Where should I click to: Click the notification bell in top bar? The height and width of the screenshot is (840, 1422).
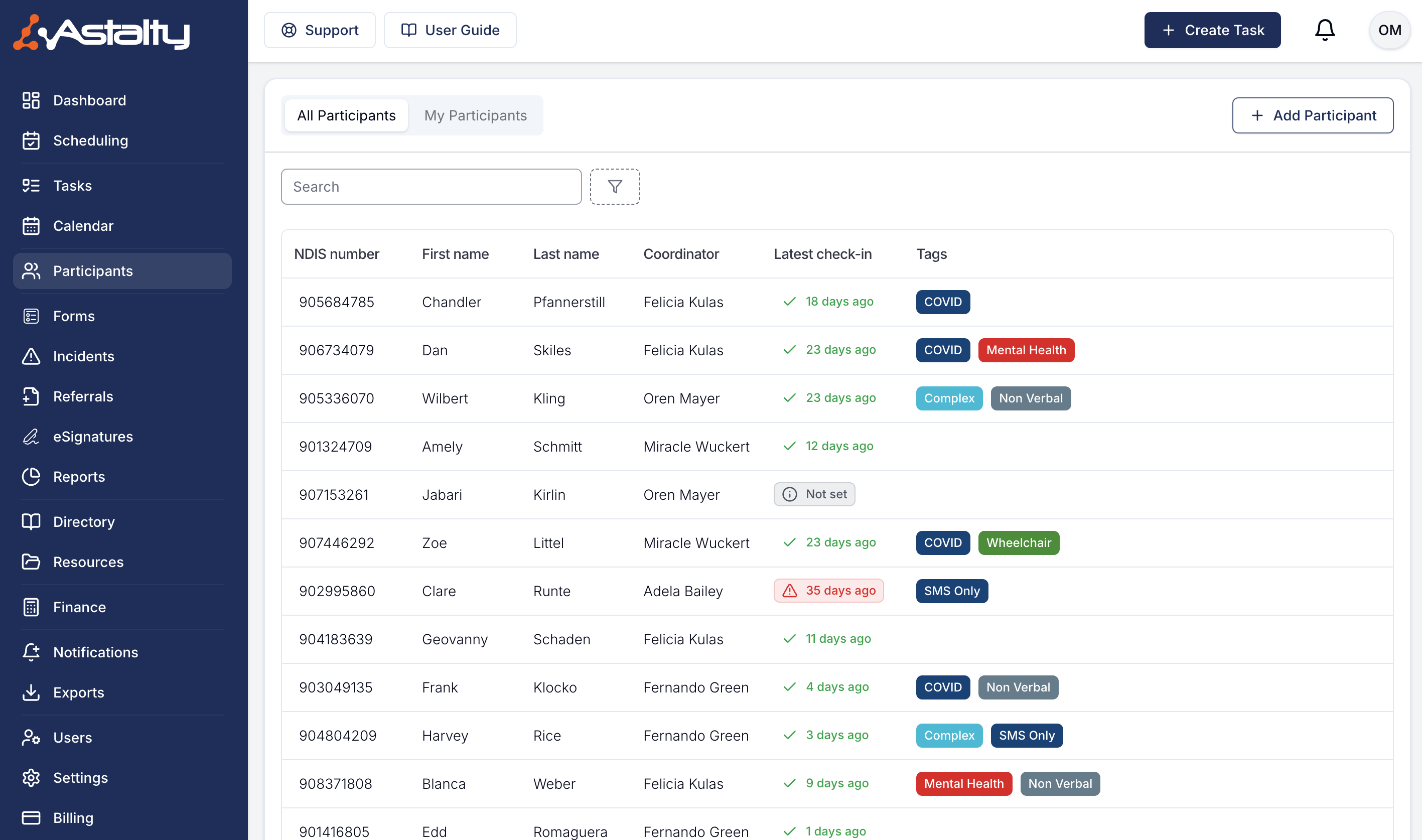click(1324, 30)
